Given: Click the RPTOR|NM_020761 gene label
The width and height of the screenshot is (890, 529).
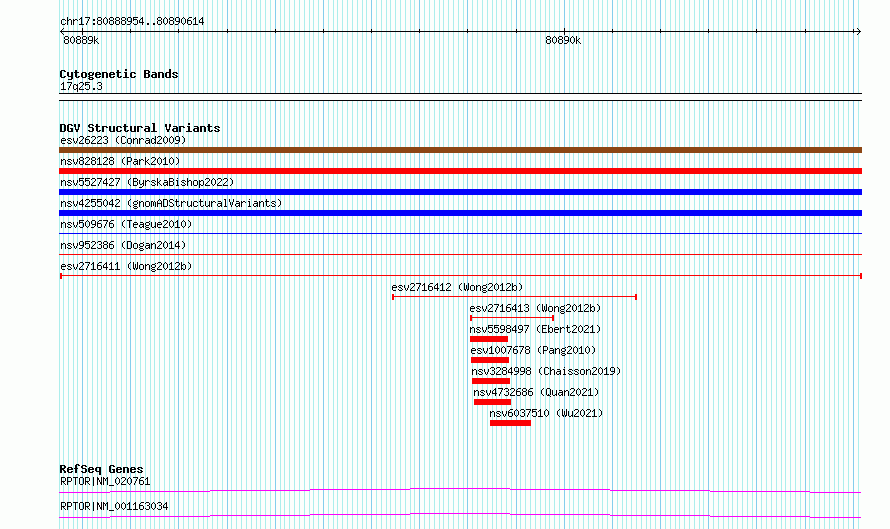Looking at the screenshot, I should click(105, 481).
